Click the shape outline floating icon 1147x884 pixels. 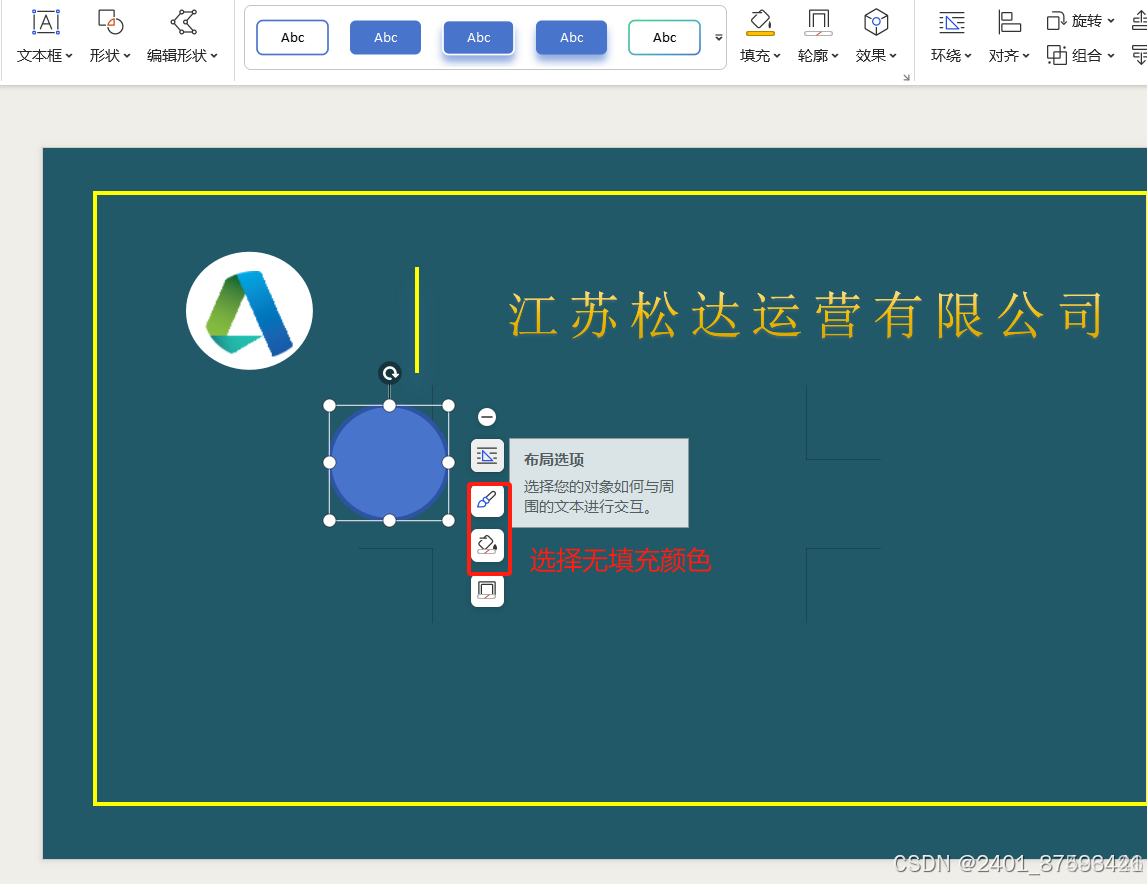point(487,590)
